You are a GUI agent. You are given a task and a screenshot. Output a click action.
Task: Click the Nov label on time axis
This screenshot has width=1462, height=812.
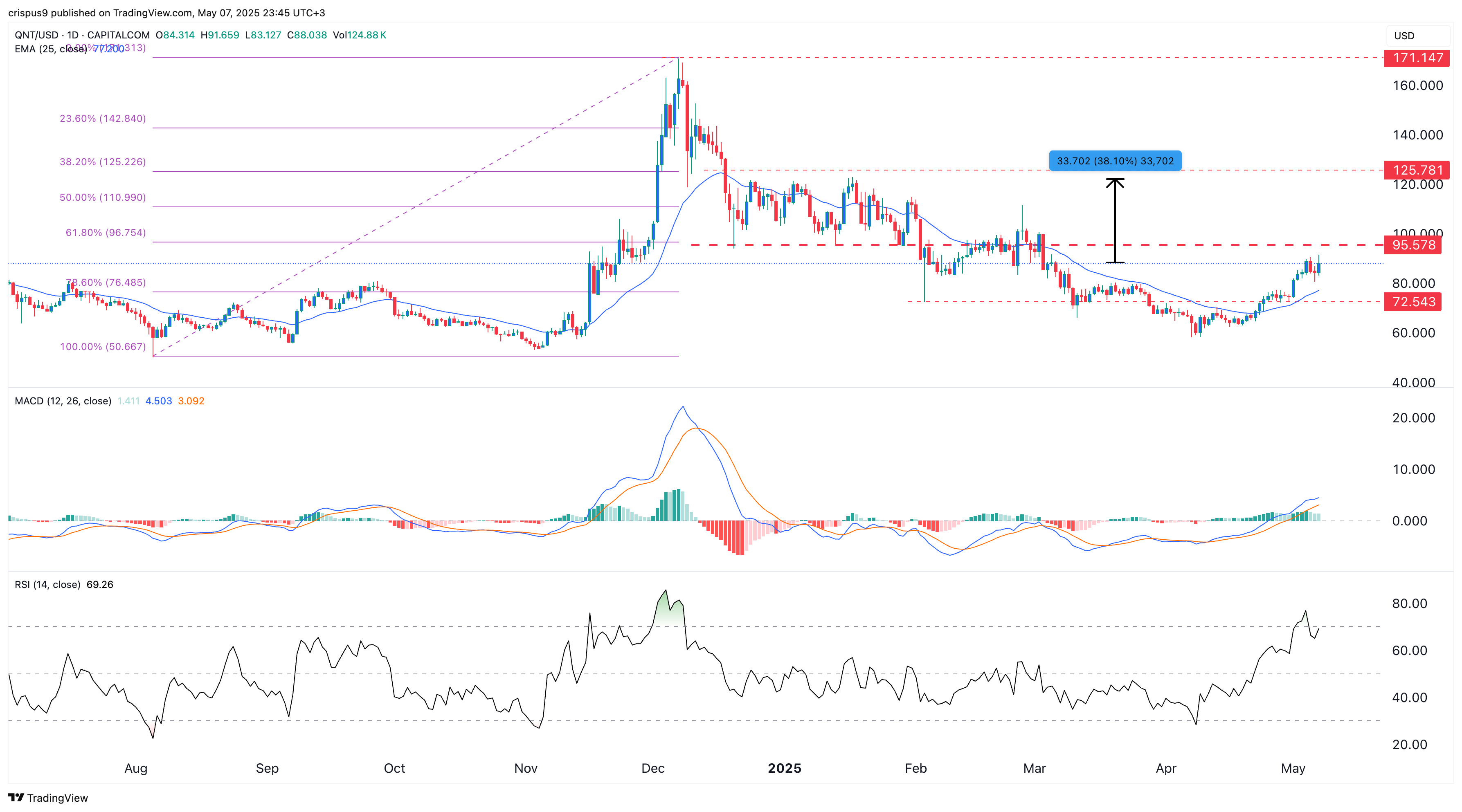(x=526, y=768)
